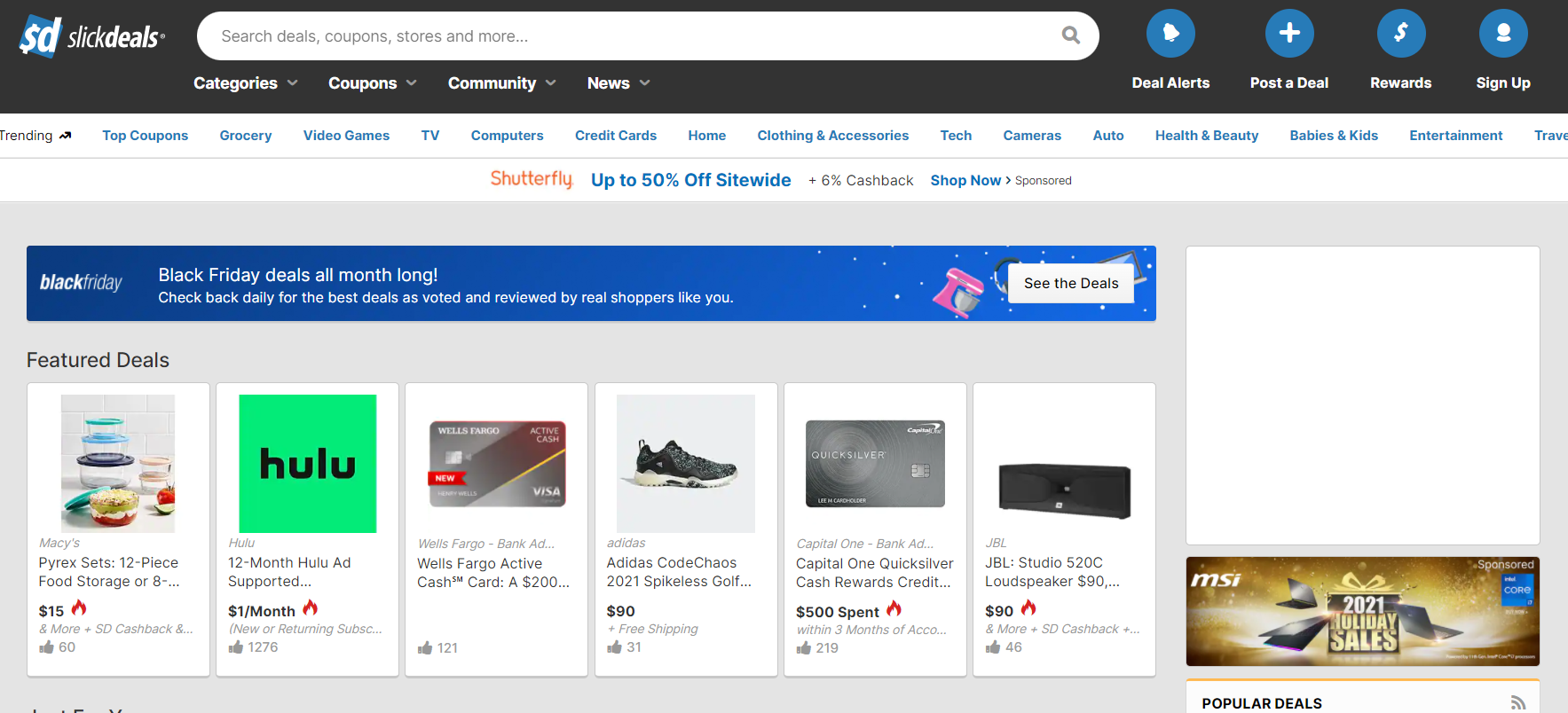Open the JBL loudspeaker thumbnail
The image size is (1568, 713).
click(x=1065, y=490)
